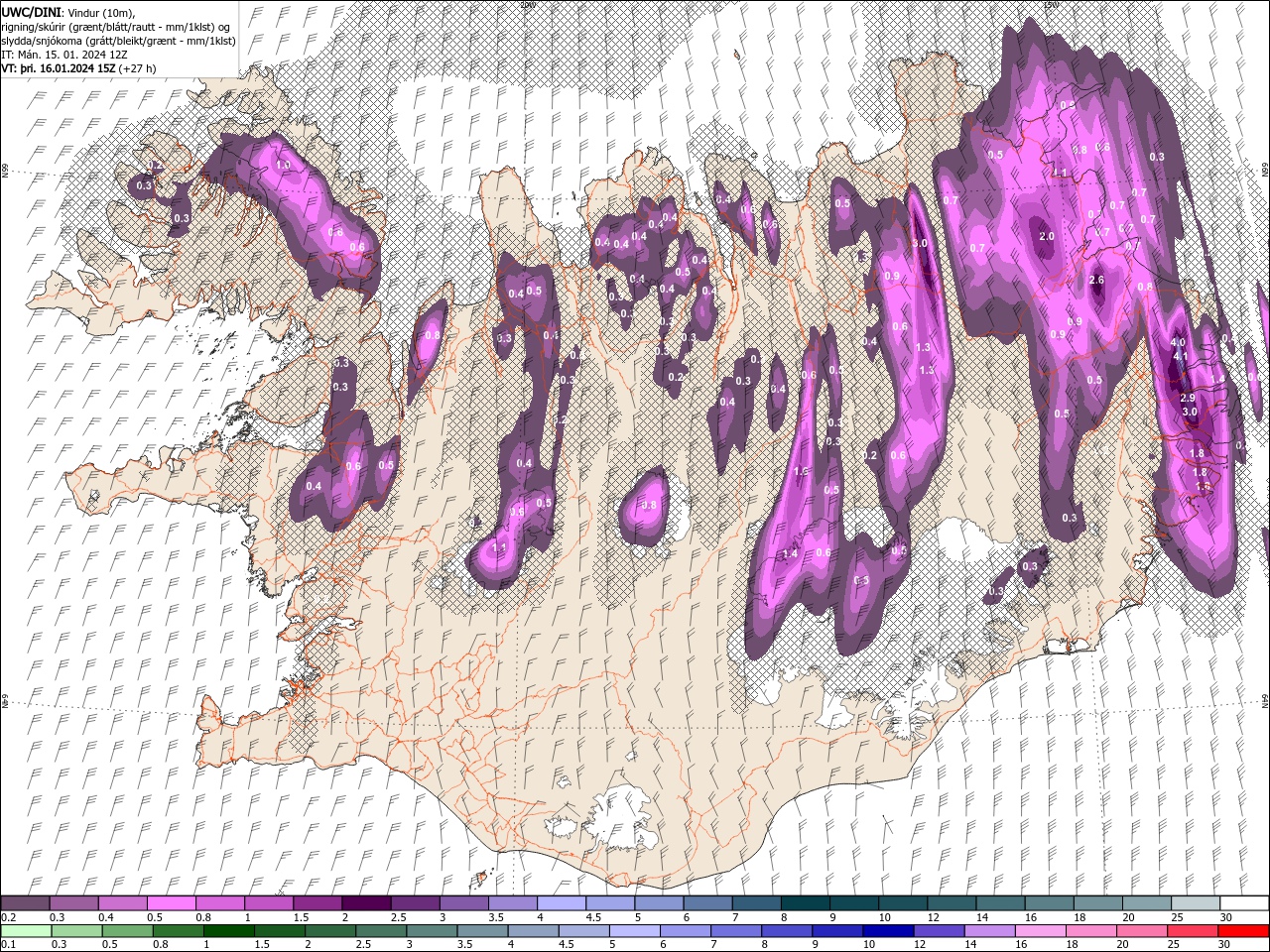Select the upper legend swatch between 0.4 and 0.5

(x=123, y=903)
